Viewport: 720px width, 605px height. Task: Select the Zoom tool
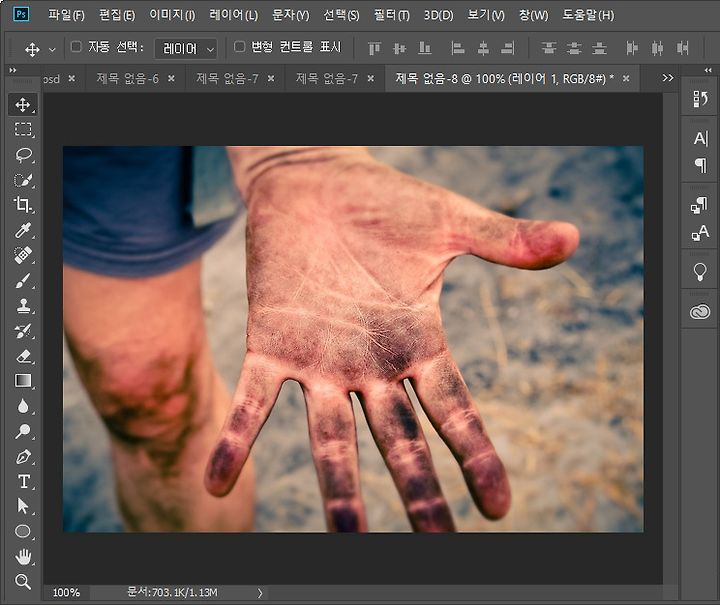click(23, 582)
